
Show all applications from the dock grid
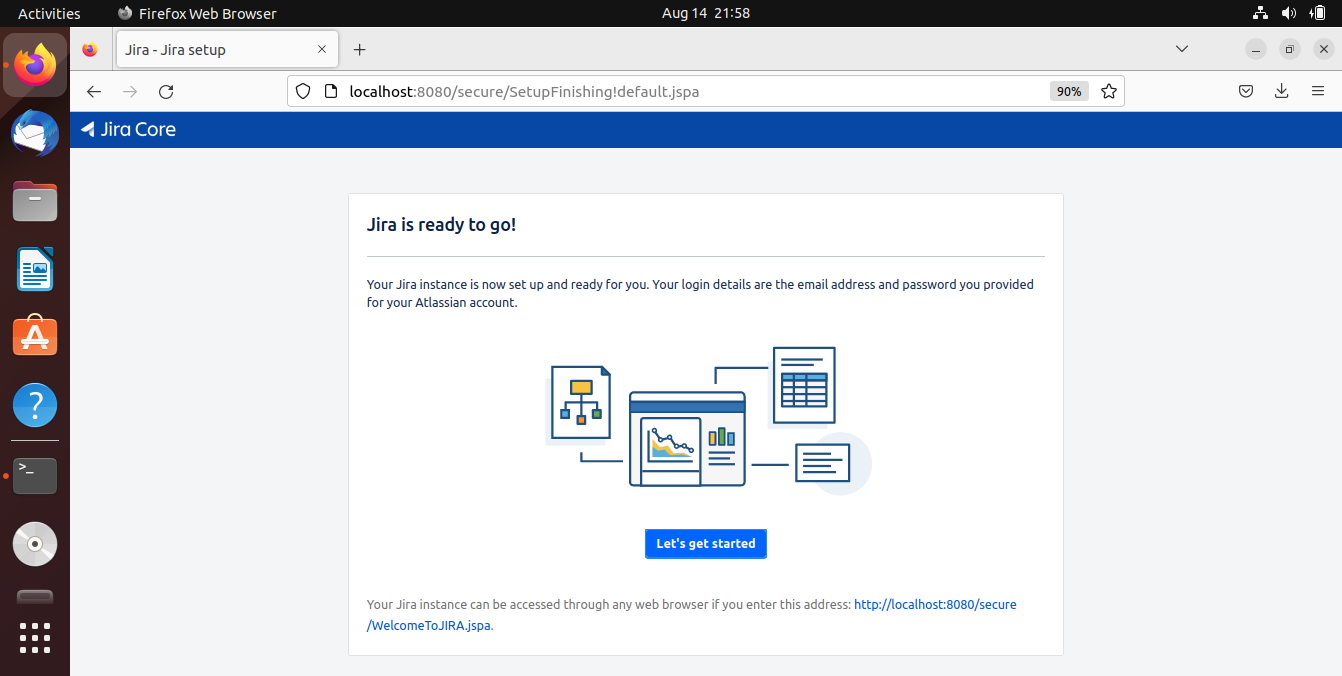click(x=35, y=638)
